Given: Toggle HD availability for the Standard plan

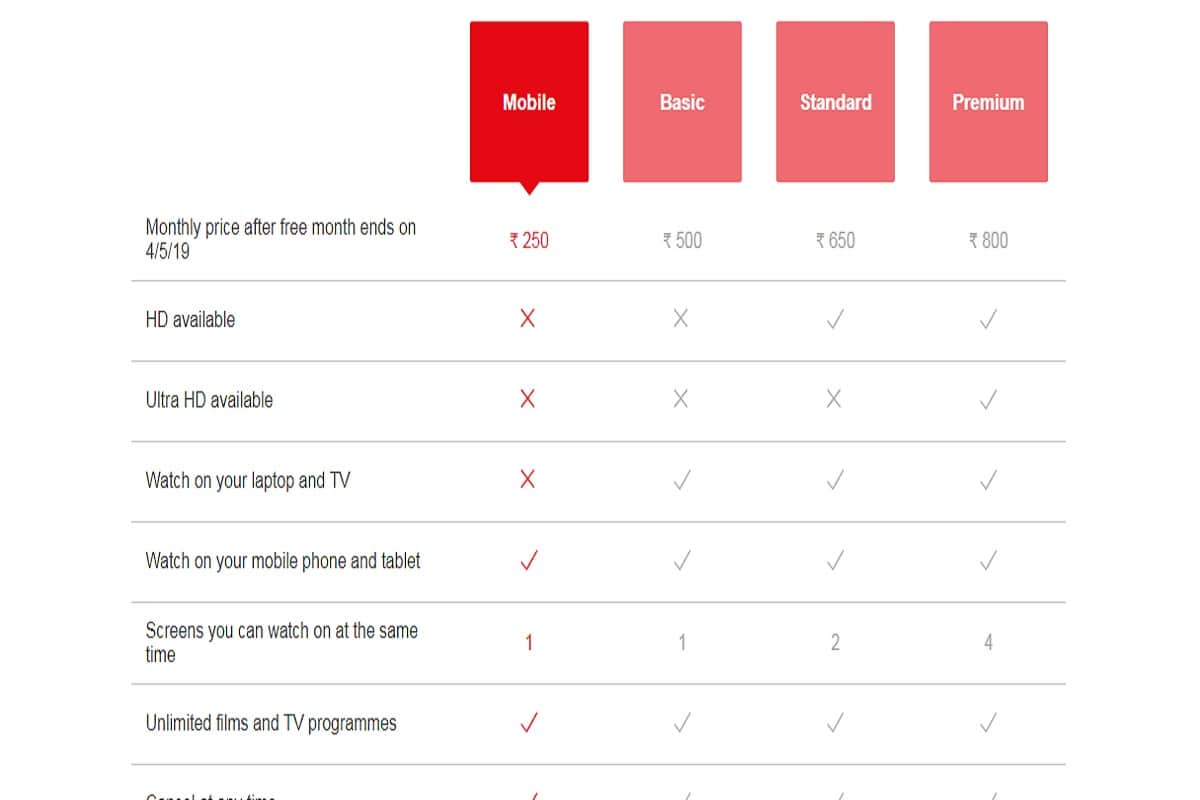Looking at the screenshot, I should 835,319.
